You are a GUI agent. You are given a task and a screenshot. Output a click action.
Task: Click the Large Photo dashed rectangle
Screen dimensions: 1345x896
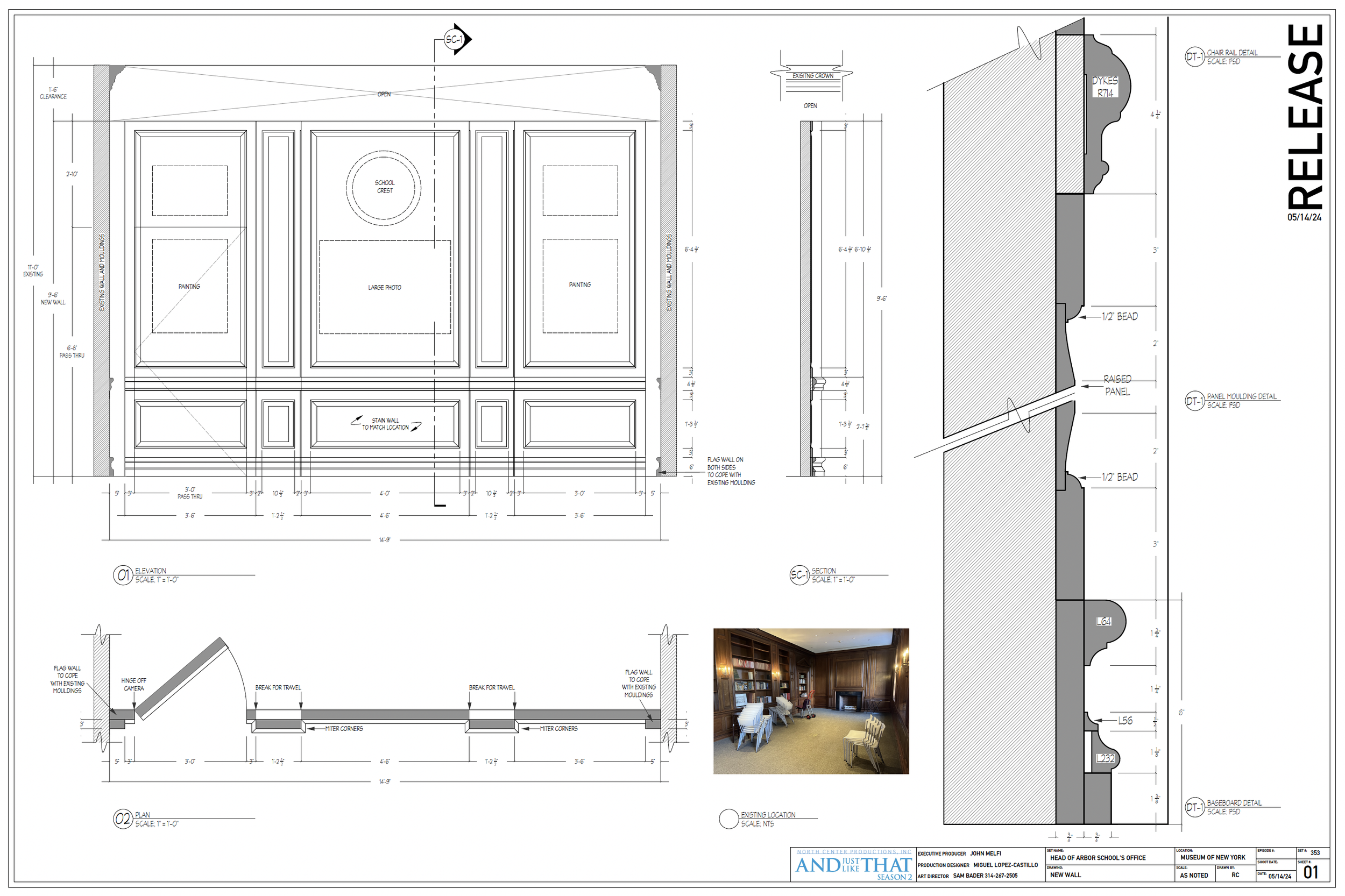coord(385,287)
